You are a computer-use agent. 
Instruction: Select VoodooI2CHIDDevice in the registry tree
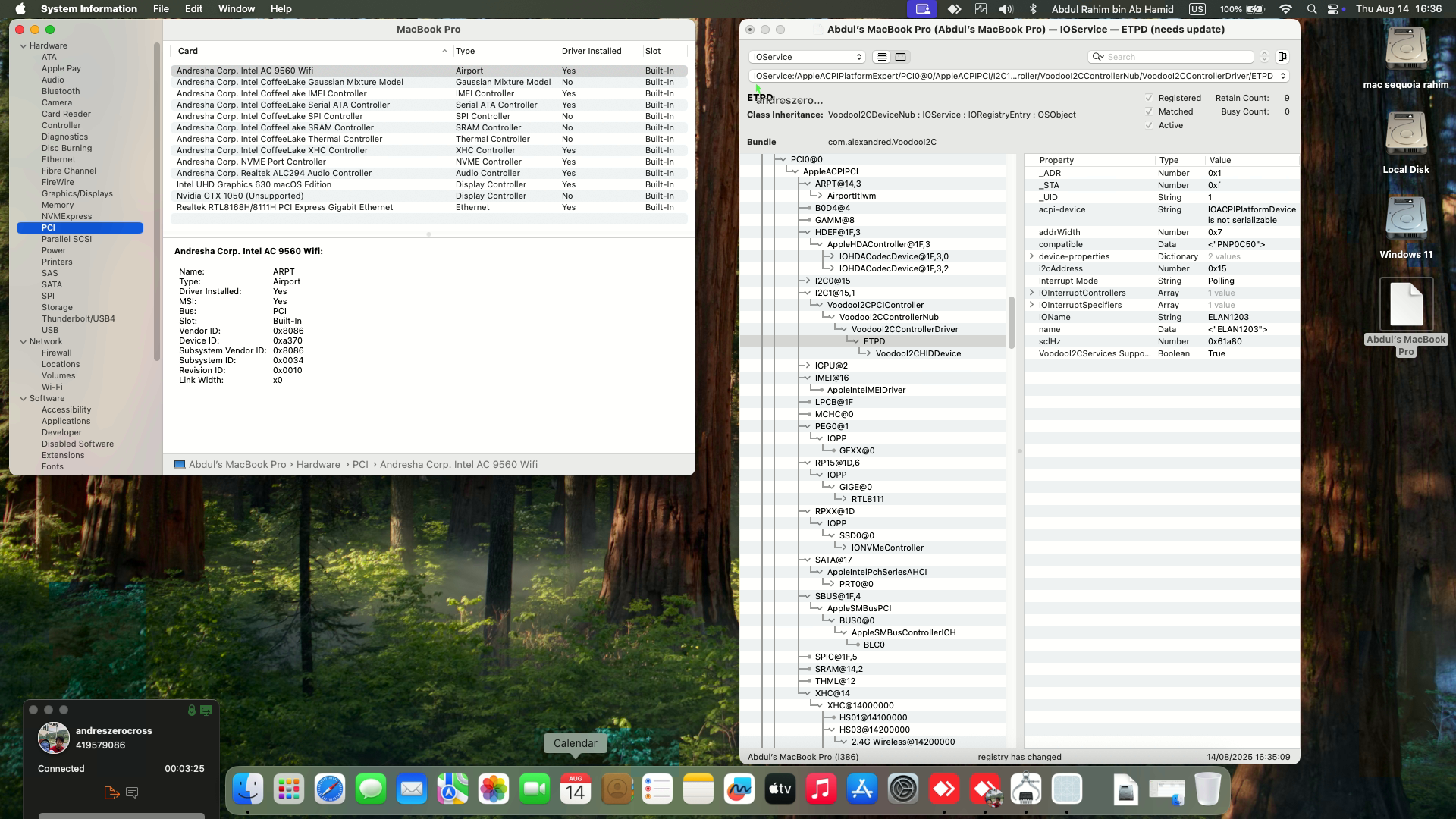(918, 353)
